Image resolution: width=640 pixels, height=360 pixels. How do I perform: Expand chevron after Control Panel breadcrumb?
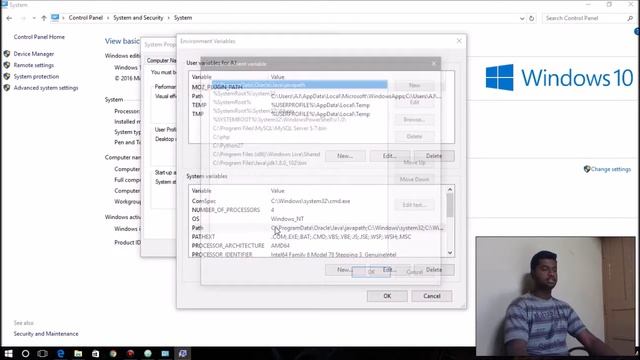(108, 18)
